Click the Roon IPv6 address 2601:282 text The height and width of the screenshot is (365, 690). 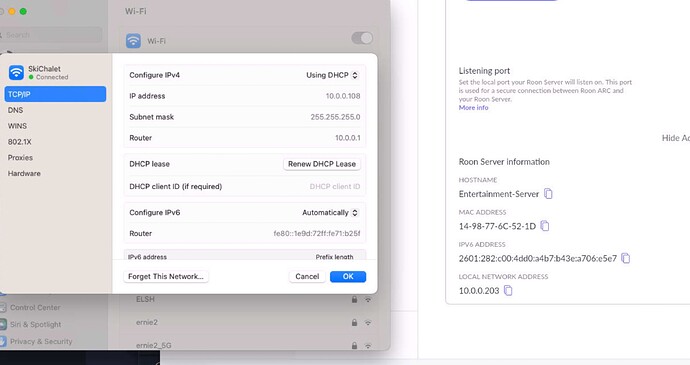pos(538,258)
